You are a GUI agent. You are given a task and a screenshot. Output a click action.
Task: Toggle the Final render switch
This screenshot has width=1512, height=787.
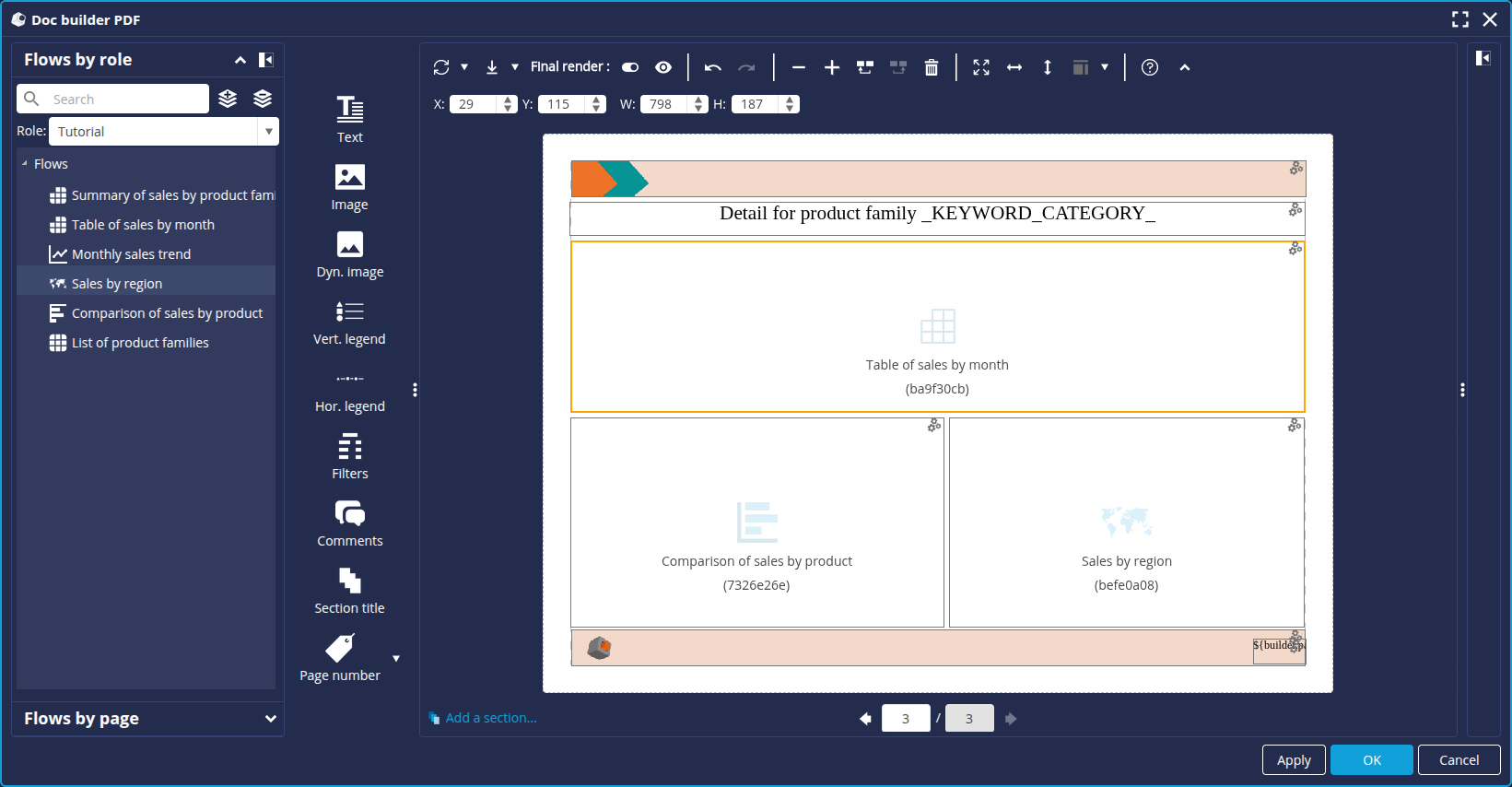pyautogui.click(x=630, y=67)
